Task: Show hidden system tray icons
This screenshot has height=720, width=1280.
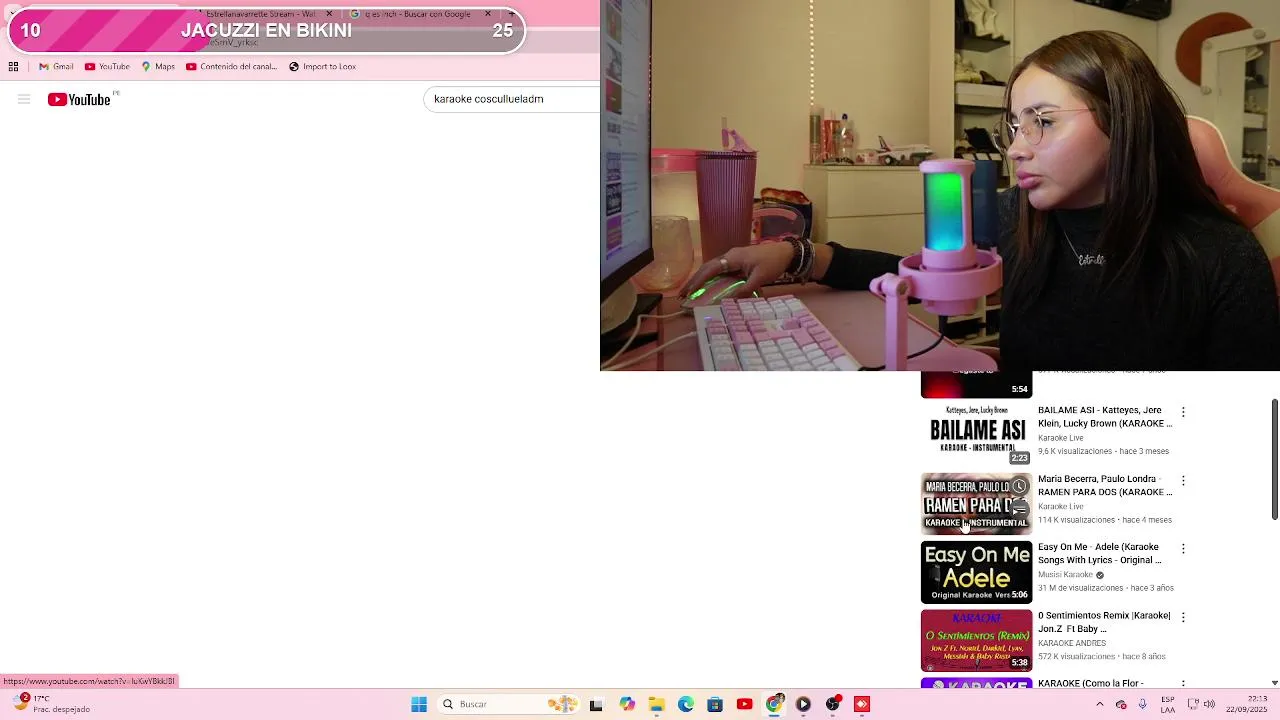Action: (1100, 704)
